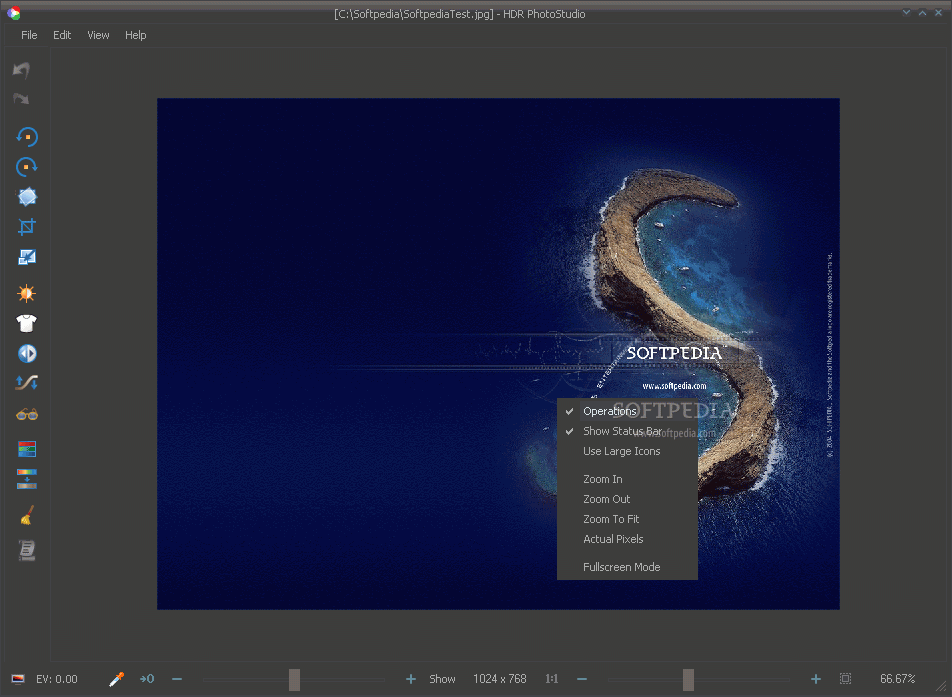Increase exposure with the plus button

(411, 679)
